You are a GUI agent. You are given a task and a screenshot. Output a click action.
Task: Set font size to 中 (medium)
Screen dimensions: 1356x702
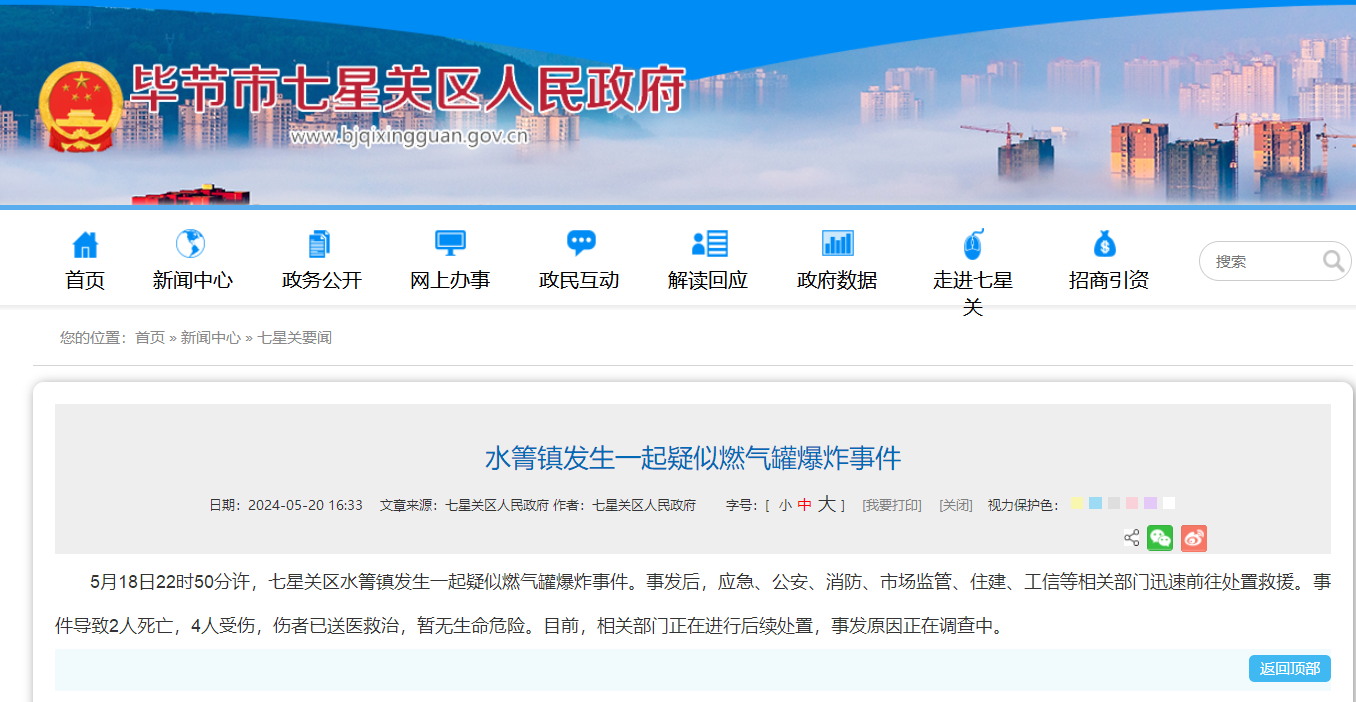click(804, 505)
